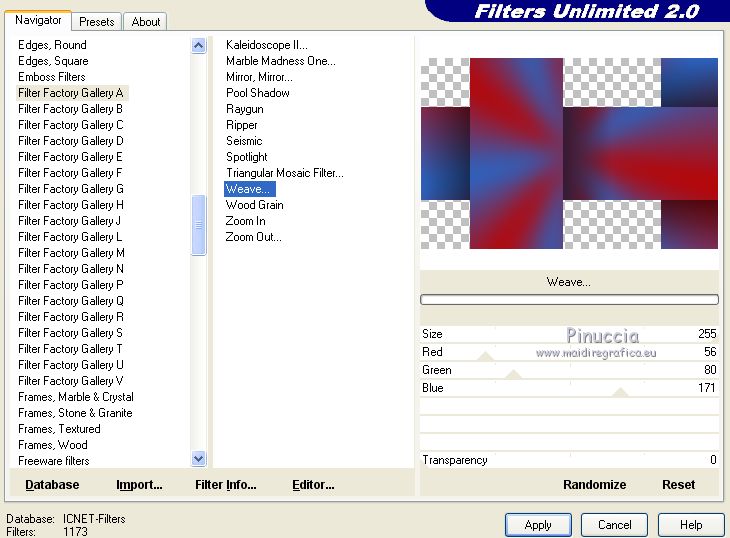Viewport: 730px width, 538px height.
Task: Select Filter Factory Gallery V category
Action: tap(71, 381)
